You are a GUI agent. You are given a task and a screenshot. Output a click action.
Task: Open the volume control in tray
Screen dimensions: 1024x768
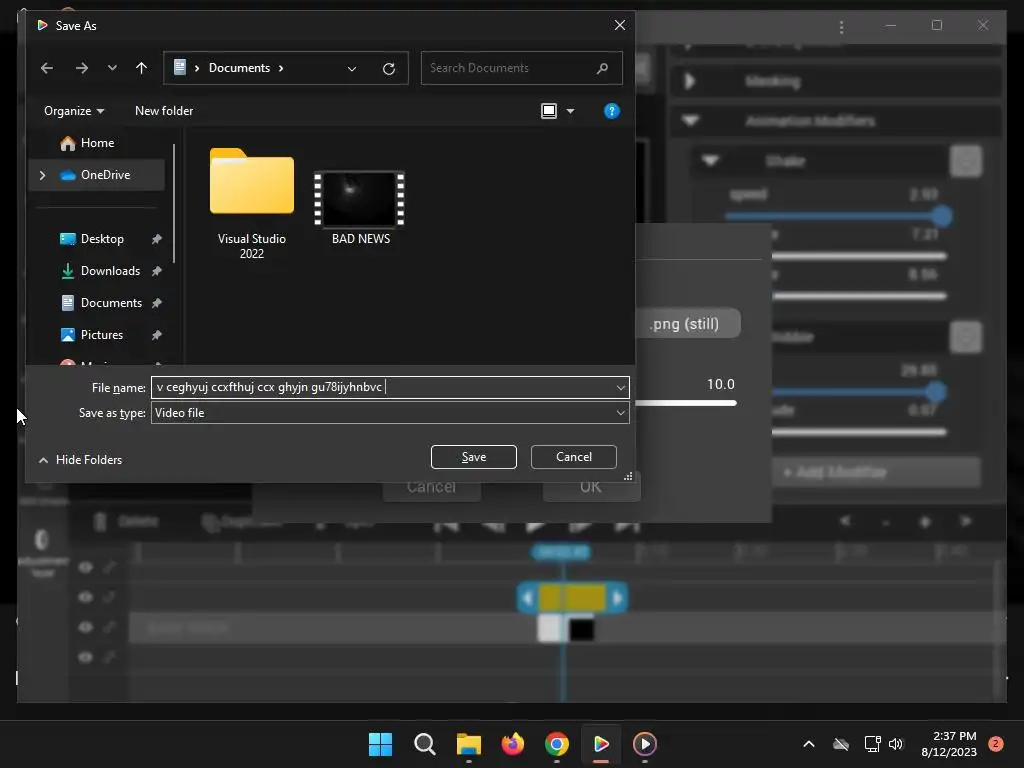[x=896, y=744]
